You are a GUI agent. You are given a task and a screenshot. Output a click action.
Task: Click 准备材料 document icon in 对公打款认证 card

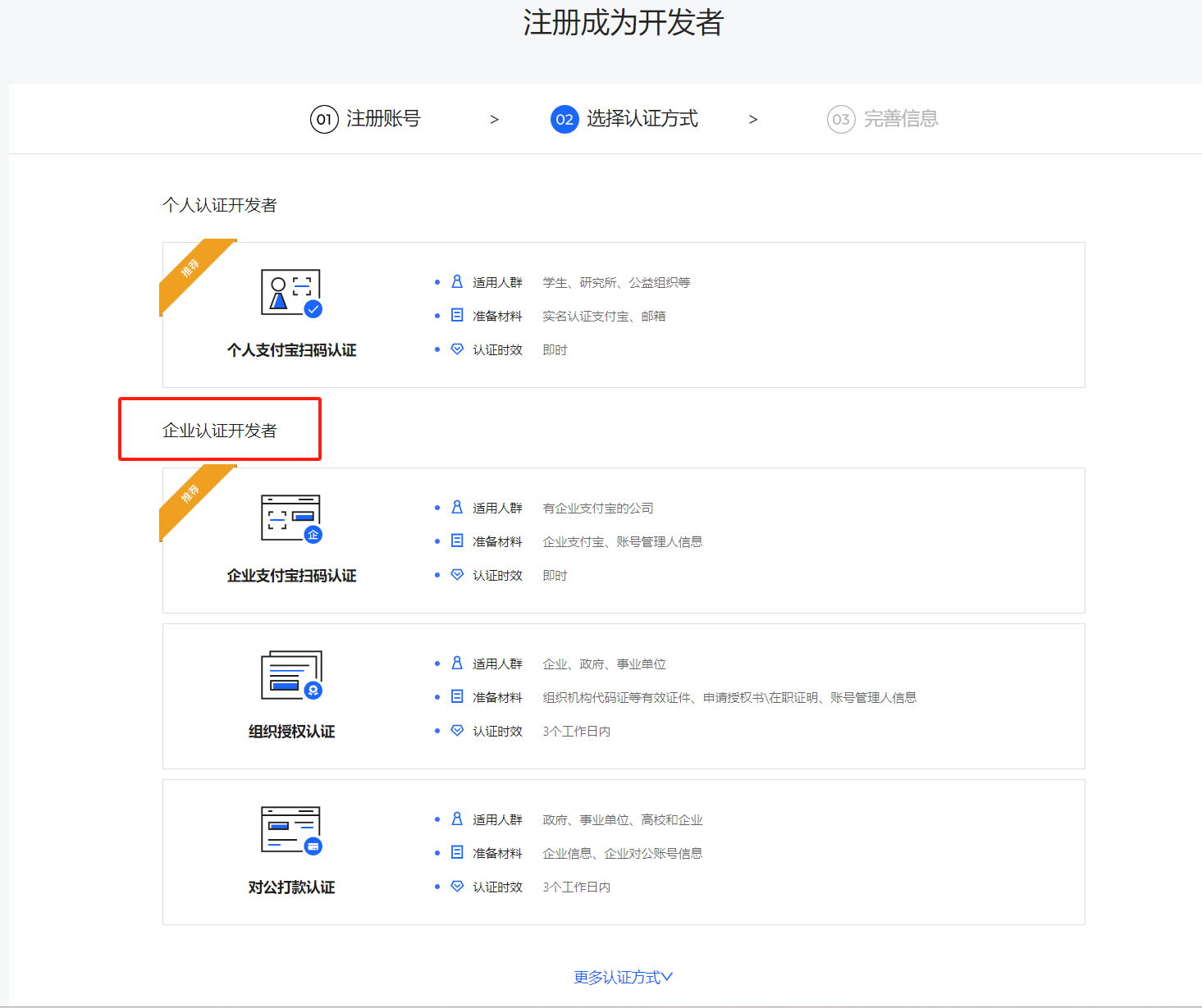457,853
